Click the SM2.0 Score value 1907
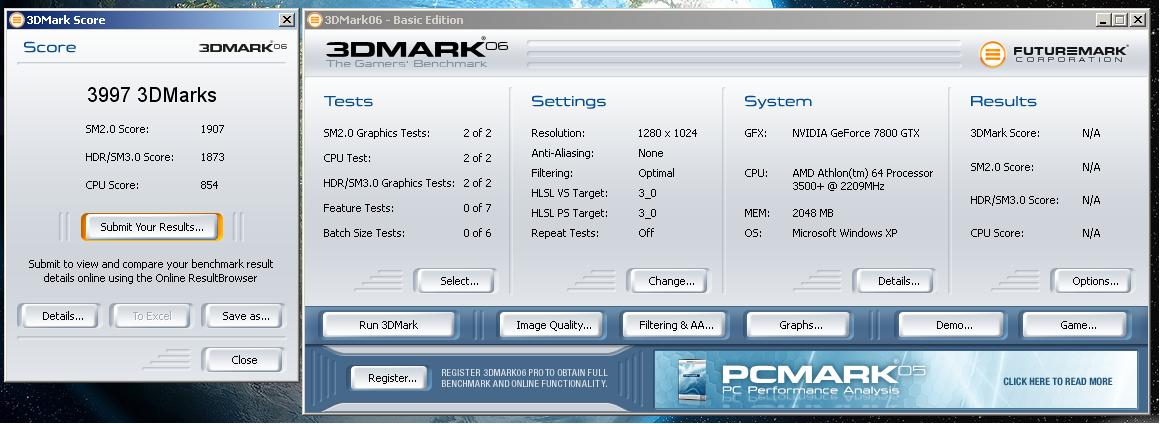This screenshot has height=424, width=1160. click(x=212, y=129)
